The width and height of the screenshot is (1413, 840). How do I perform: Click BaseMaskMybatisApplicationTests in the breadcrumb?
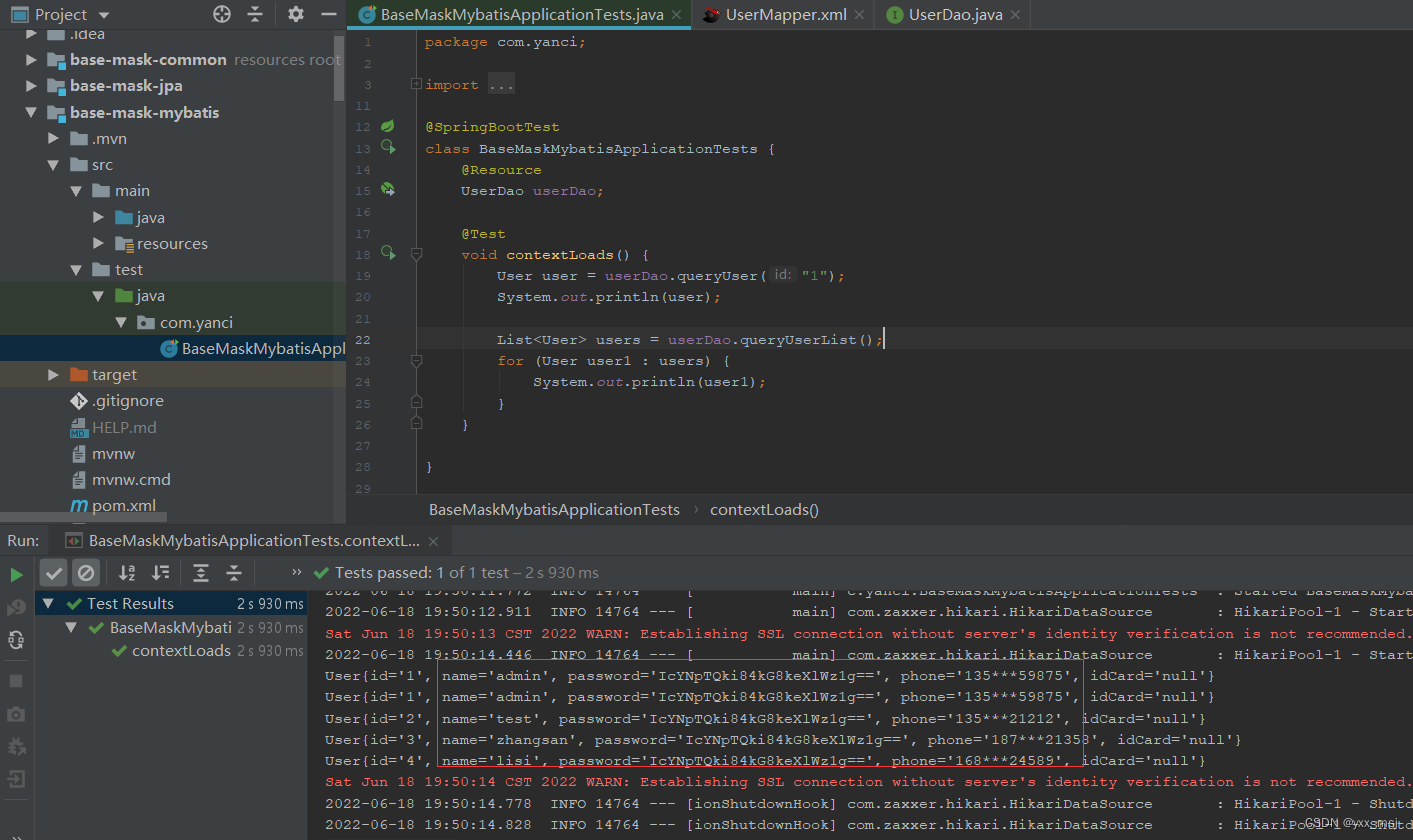554,509
